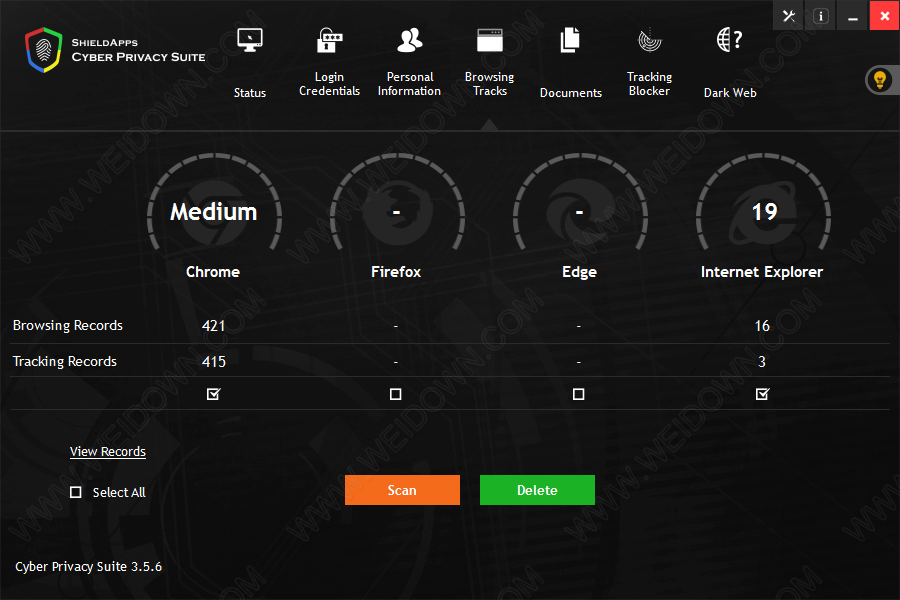The image size is (900, 600).
Task: Switch to the Login Credentials tab label
Action: click(329, 84)
